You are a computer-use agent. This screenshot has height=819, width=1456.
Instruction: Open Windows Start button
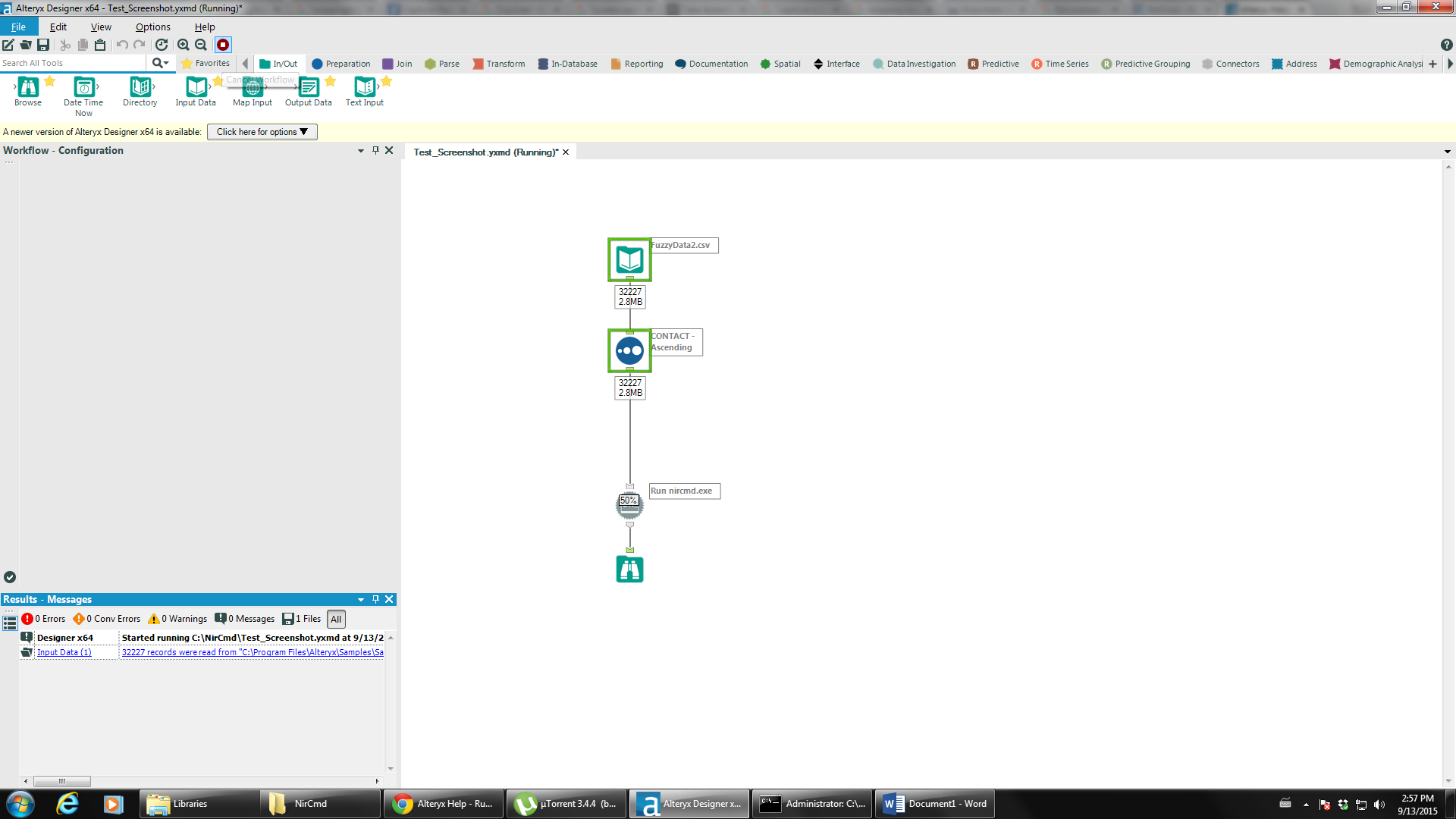20,804
